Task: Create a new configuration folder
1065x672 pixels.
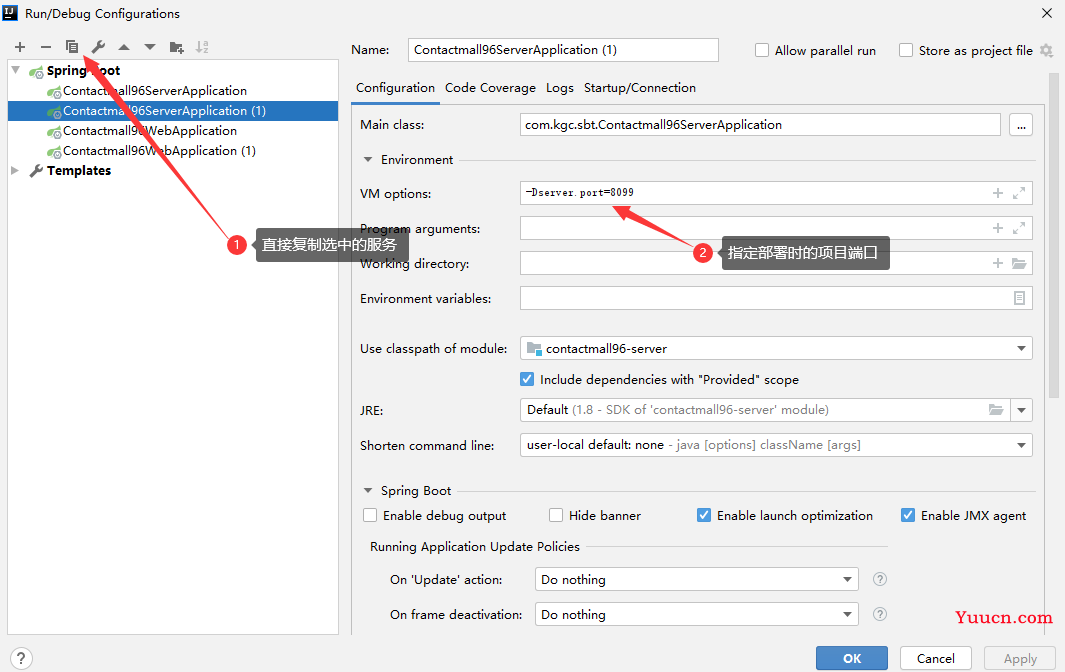Action: (177, 47)
